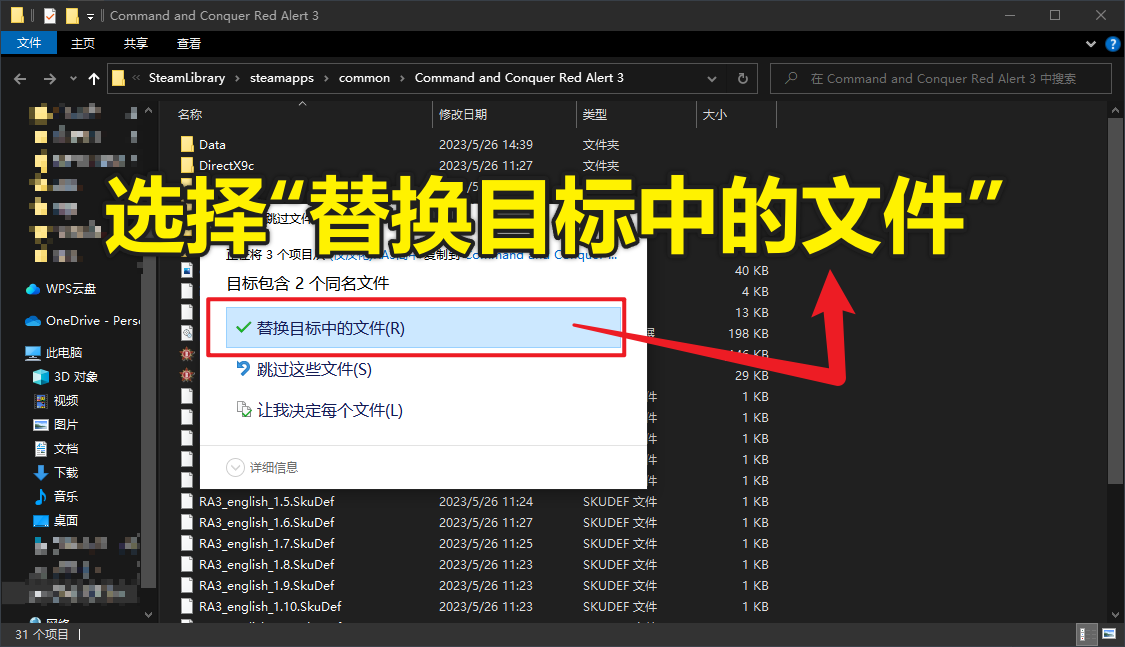
Task: Click the compare icon beside 让我决定每个文件
Action: point(244,410)
